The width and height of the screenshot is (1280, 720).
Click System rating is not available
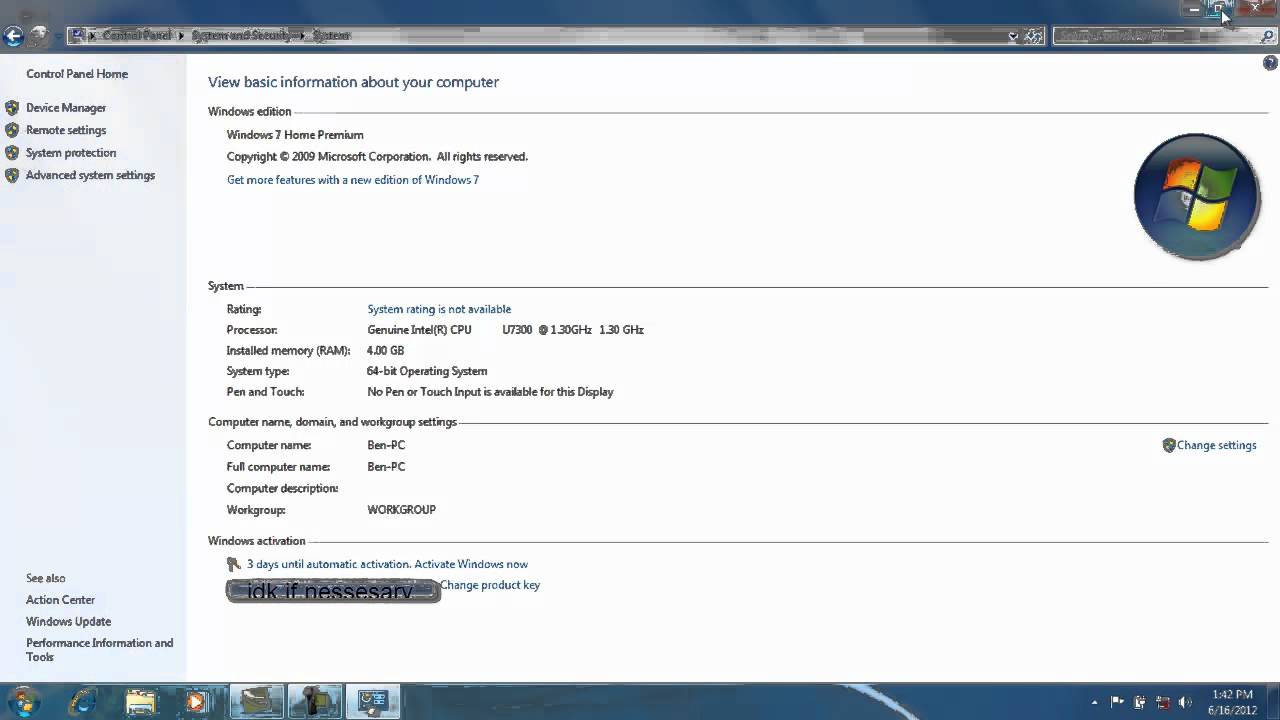[439, 309]
